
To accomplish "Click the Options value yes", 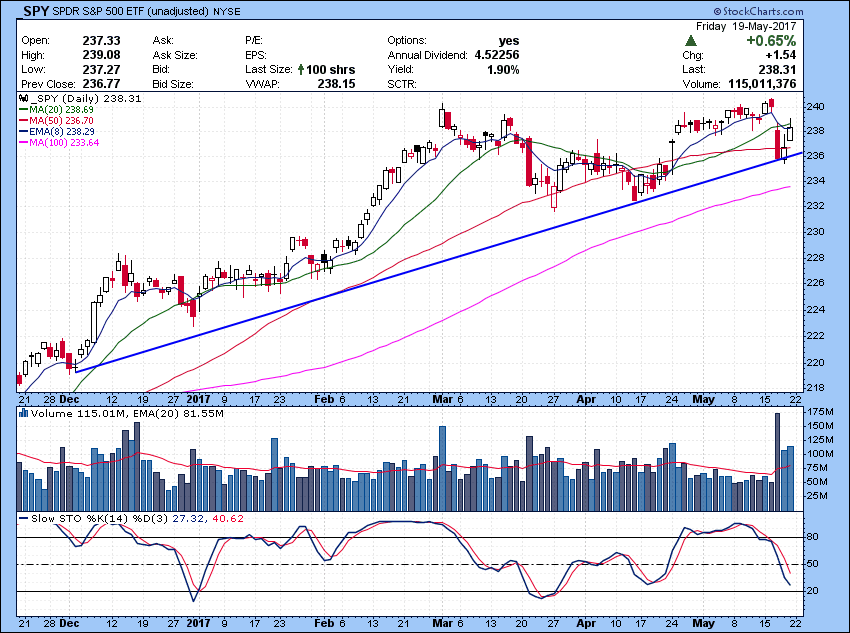I will [x=509, y=41].
